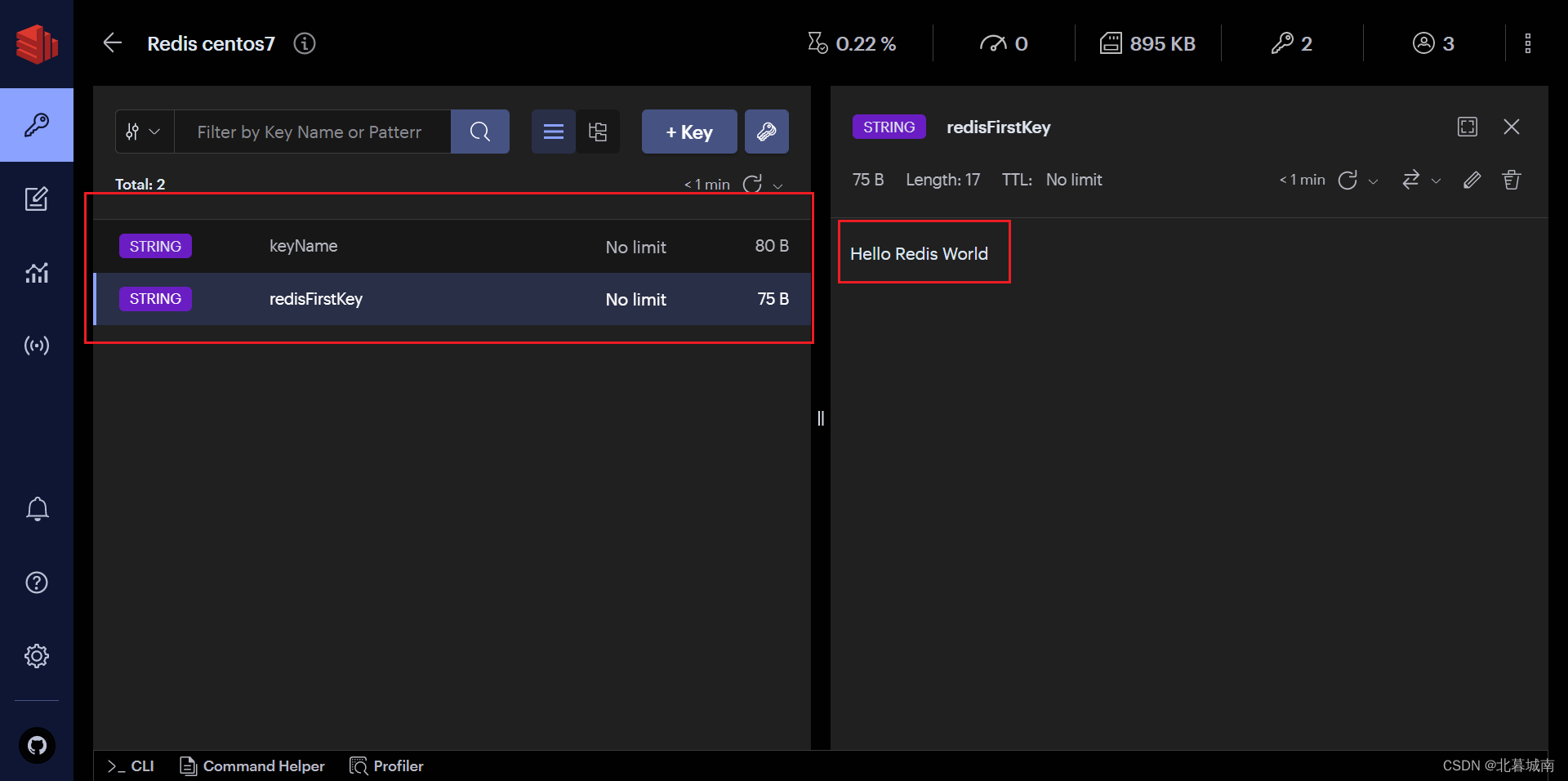The height and width of the screenshot is (781, 1568).
Task: Select the keyName row
Action: 452,246
